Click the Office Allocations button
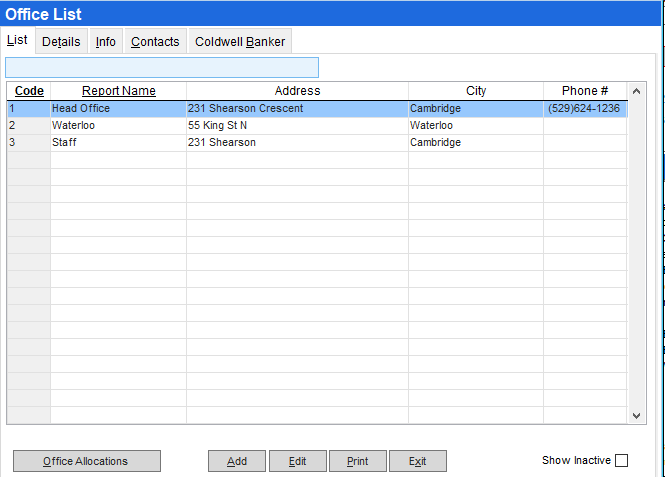 (86, 461)
